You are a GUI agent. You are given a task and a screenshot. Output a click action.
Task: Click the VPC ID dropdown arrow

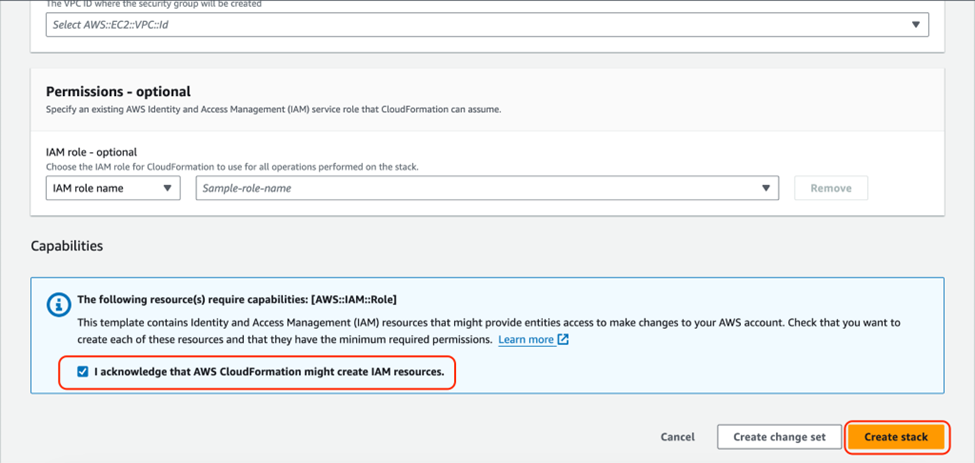pyautogui.click(x=915, y=25)
